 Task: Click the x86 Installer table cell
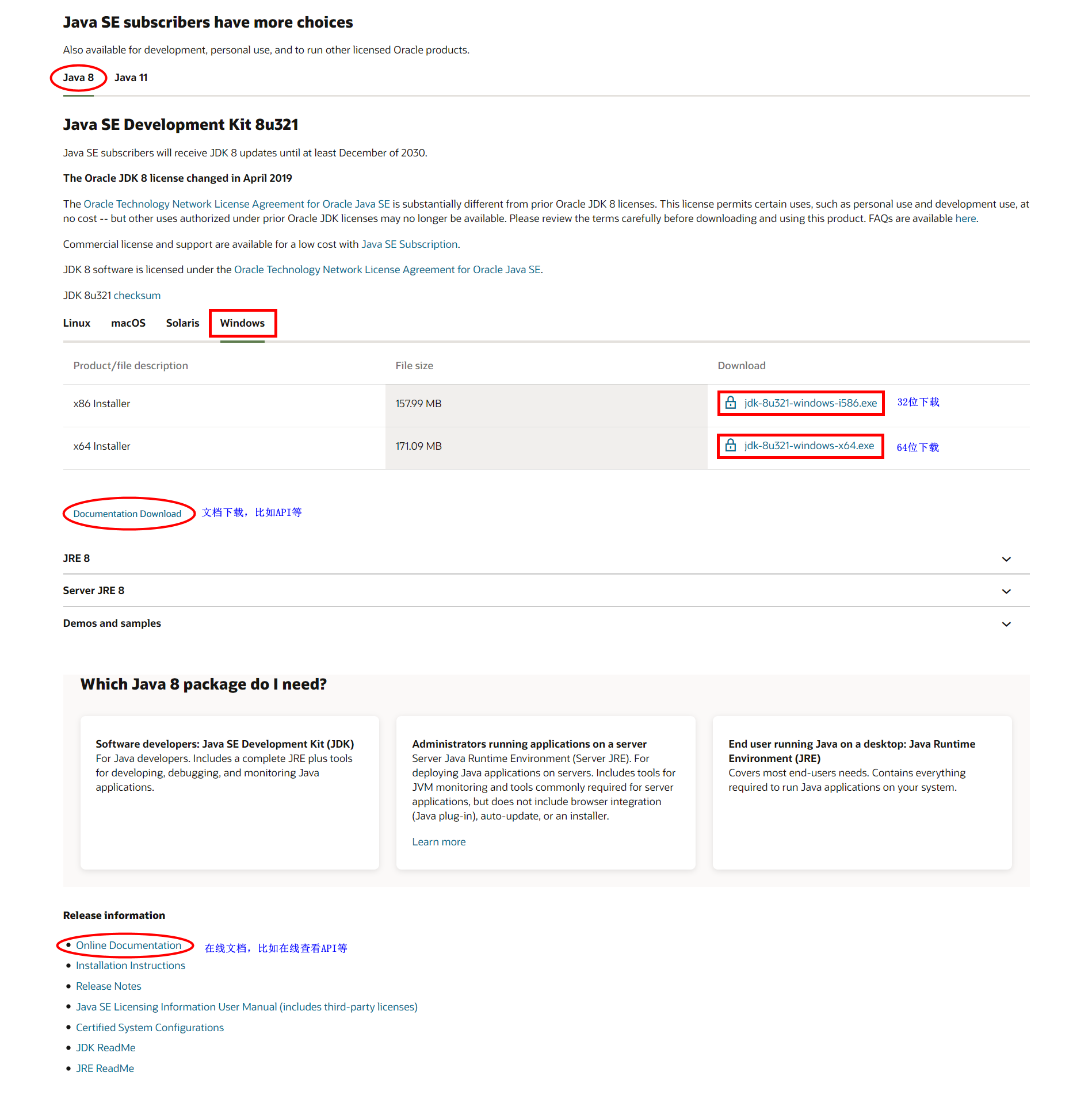pos(224,405)
